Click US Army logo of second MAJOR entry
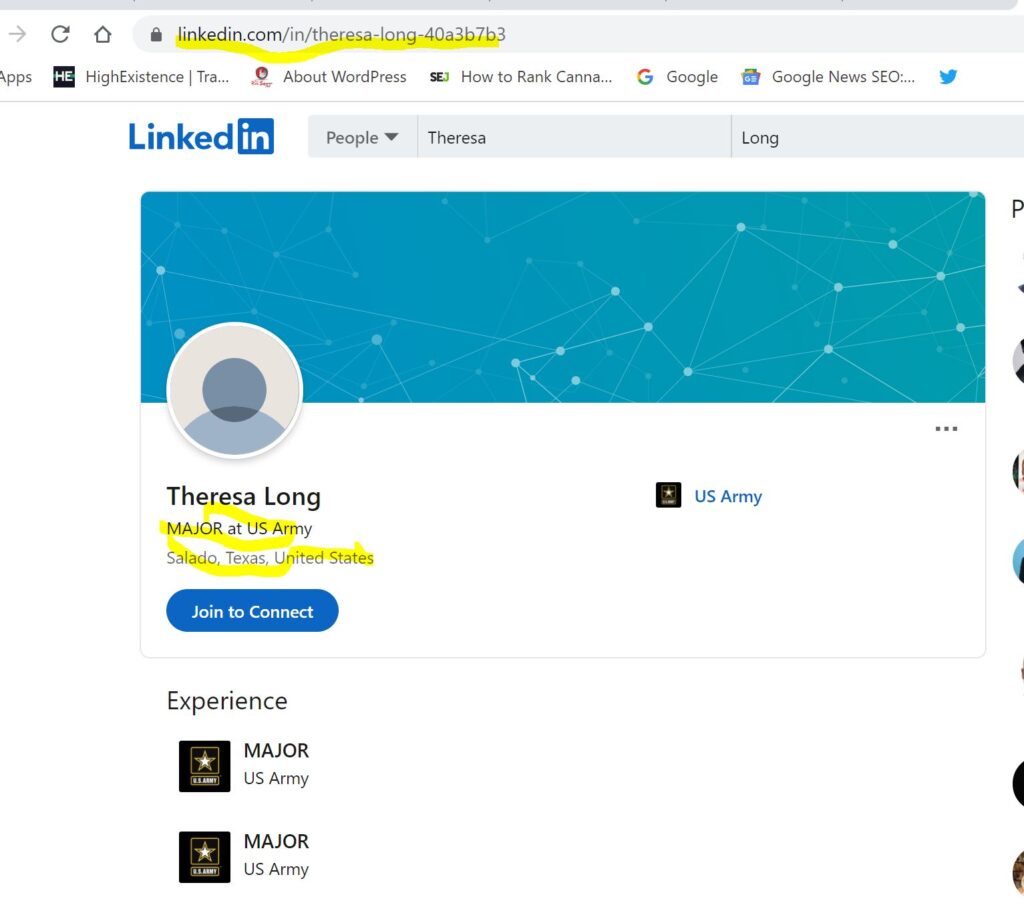1024x905 pixels. (204, 857)
